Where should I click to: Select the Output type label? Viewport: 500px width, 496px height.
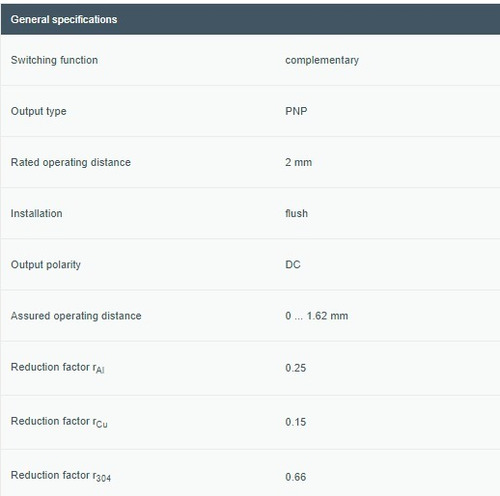pos(39,111)
